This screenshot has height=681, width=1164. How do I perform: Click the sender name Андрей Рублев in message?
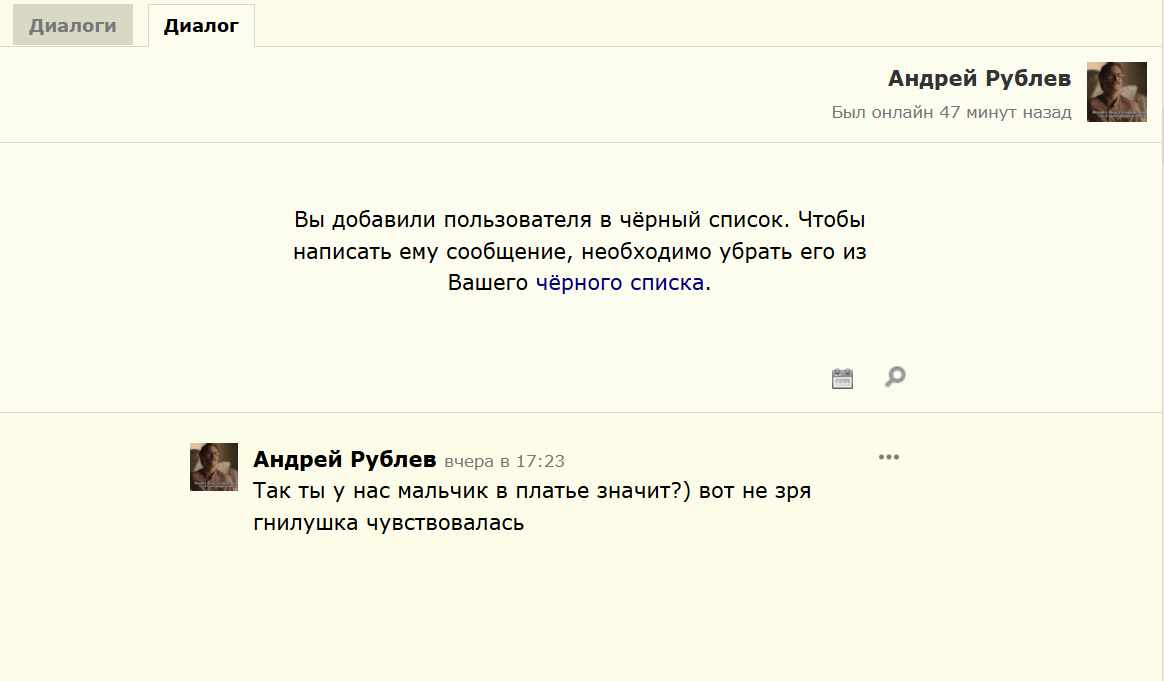(344, 460)
